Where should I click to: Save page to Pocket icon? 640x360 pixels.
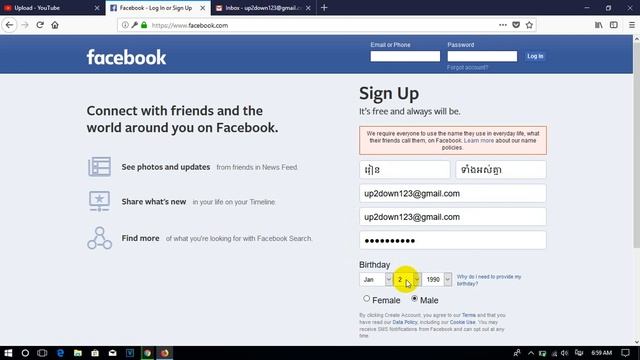coord(516,25)
